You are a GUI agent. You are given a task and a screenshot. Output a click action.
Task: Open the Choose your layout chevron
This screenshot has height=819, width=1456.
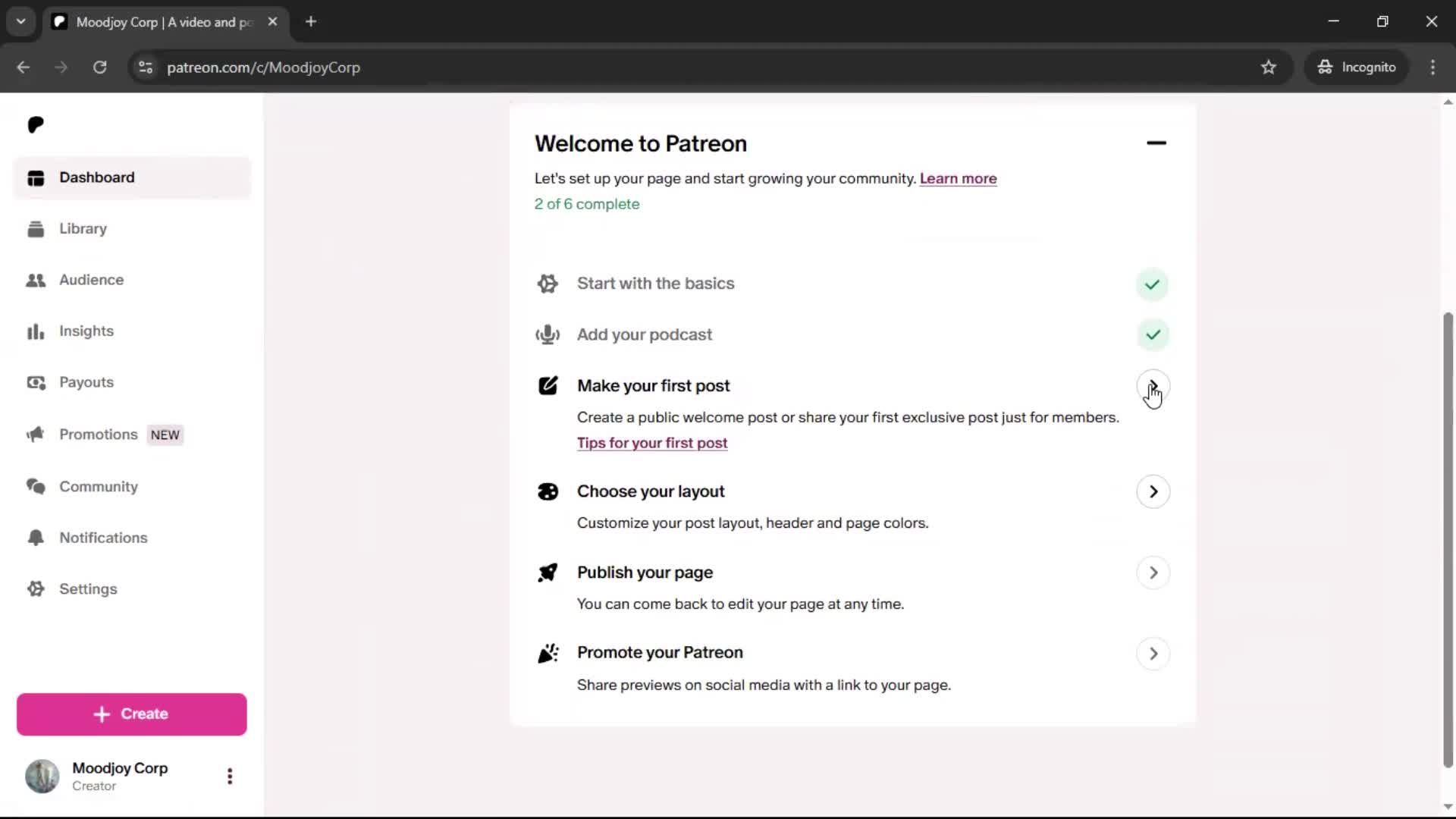point(1153,492)
